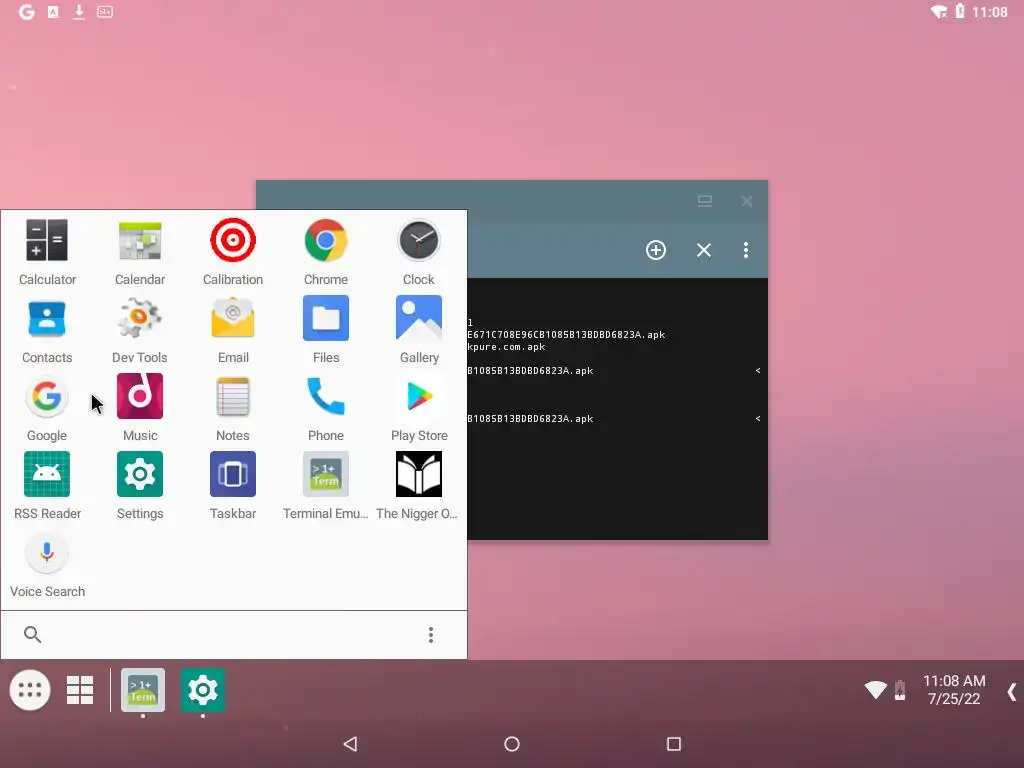This screenshot has height=768, width=1024.
Task: Click the taskbar battery indicator
Action: click(900, 690)
